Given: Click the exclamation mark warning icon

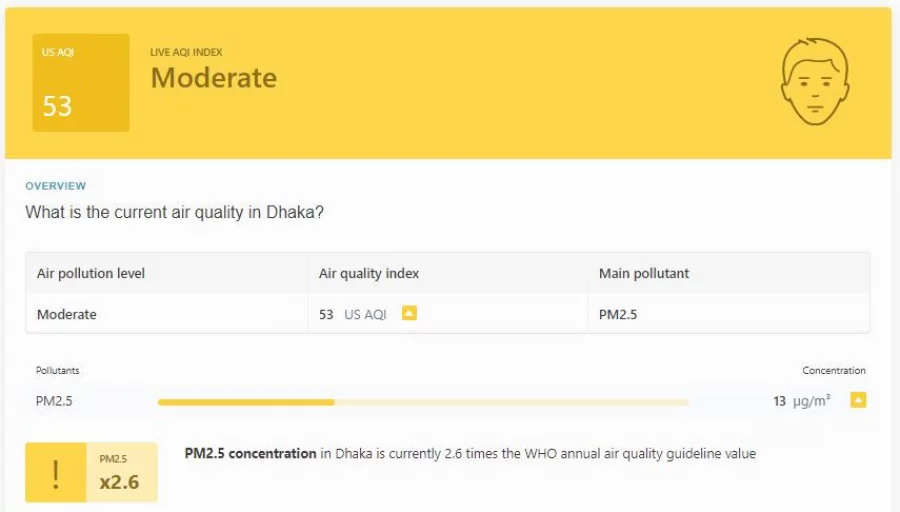Looking at the screenshot, I should click(56, 472).
